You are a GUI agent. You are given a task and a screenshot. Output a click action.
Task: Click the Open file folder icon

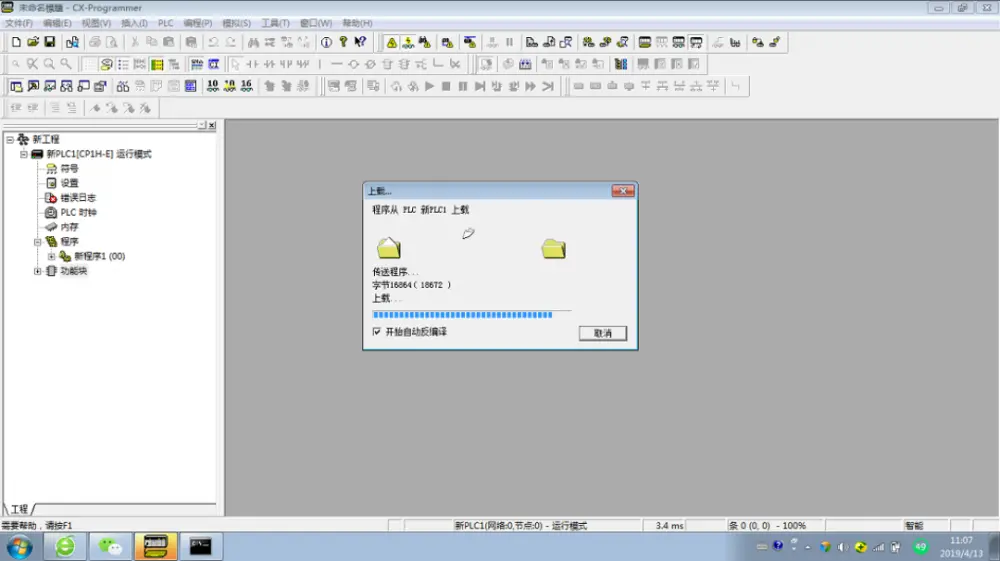coord(33,42)
